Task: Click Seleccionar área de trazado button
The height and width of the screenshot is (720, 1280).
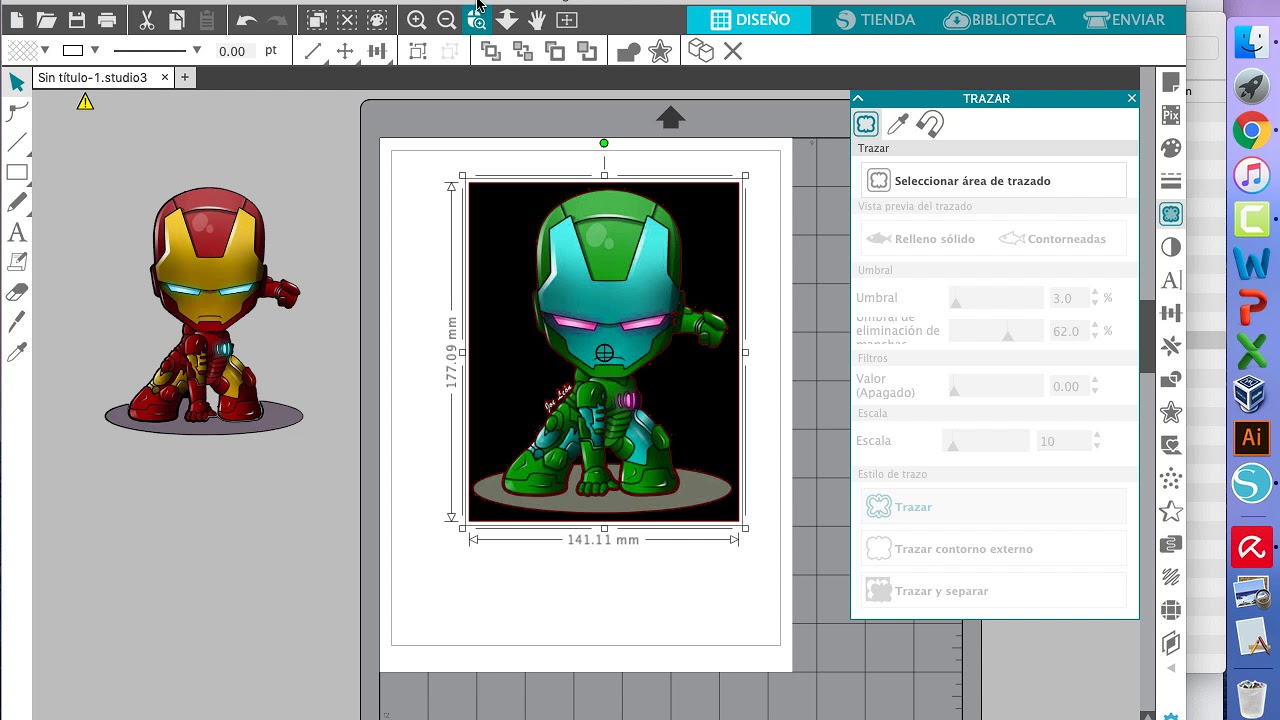Action: tap(994, 181)
